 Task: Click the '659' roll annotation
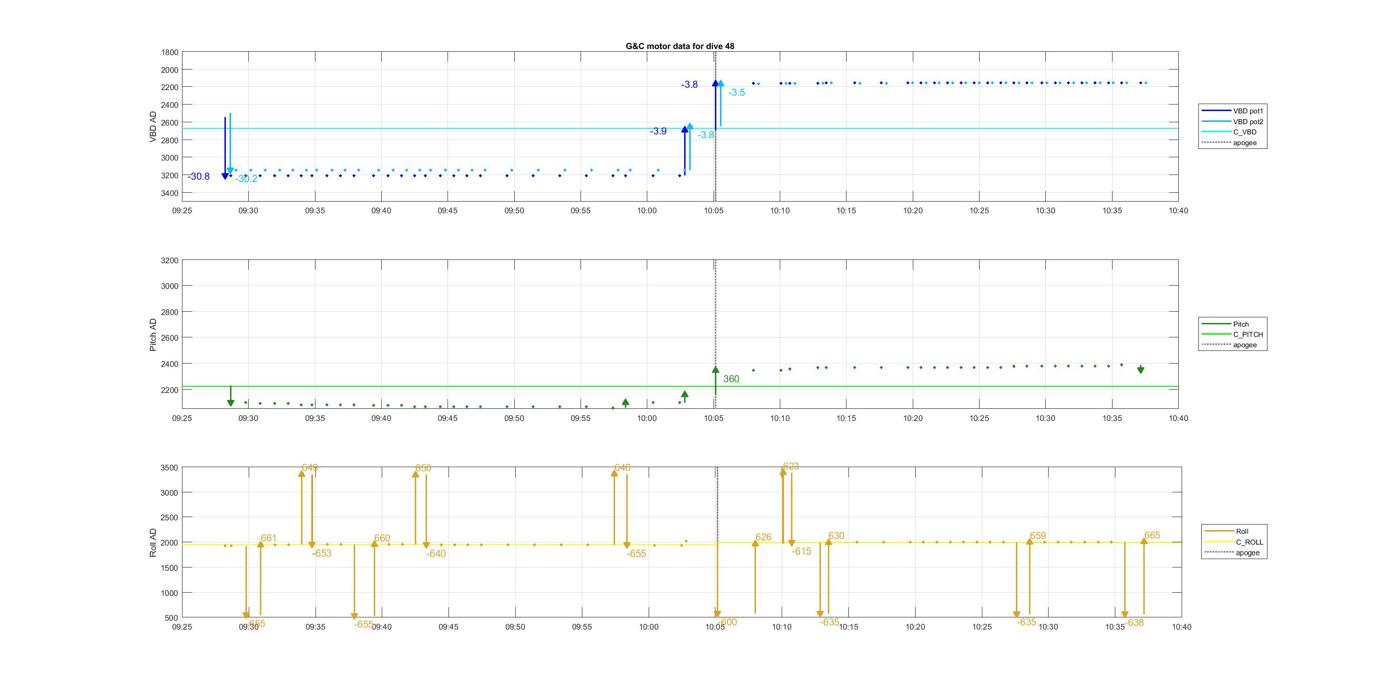point(1038,536)
